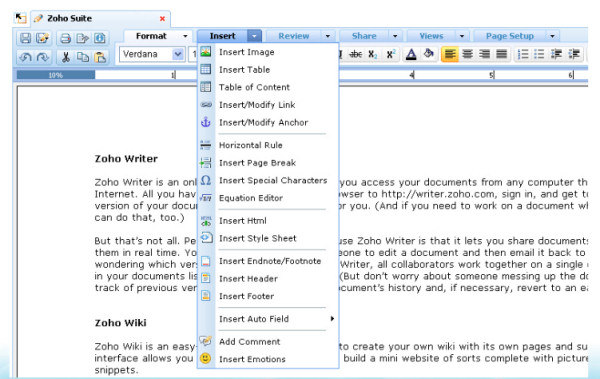Open Insert Special Characters

point(268,180)
